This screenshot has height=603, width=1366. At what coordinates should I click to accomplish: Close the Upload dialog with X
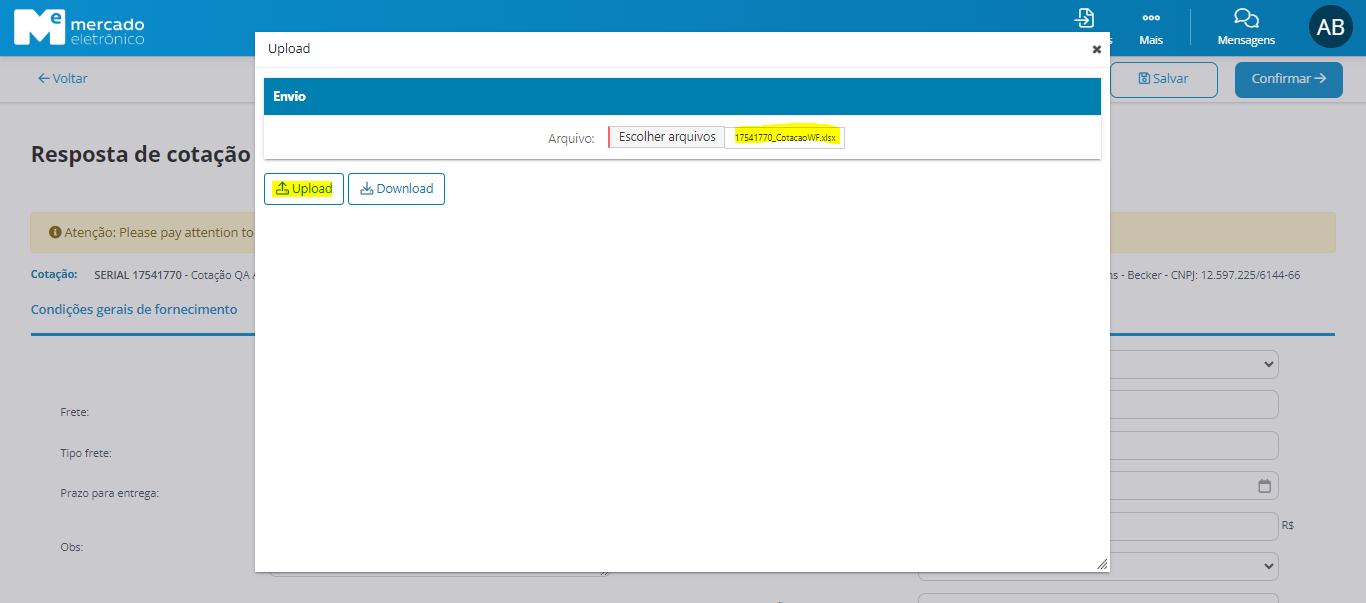coord(1096,49)
